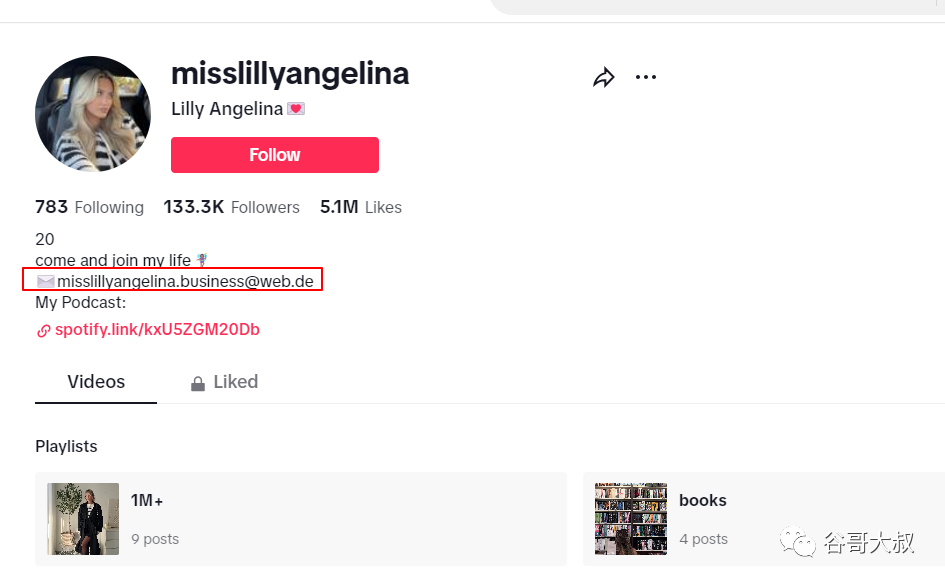This screenshot has height=584, width=945.
Task: Click the love letter emoji after Lilly Angelina
Action: [296, 109]
